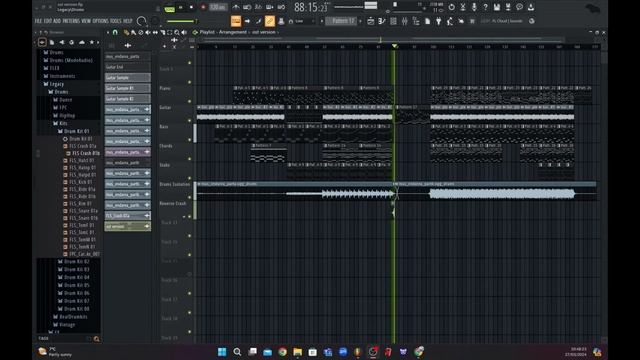The image size is (640, 360).
Task: Switch the pattern/song mode toggle
Action: pyautogui.click(x=169, y=7)
